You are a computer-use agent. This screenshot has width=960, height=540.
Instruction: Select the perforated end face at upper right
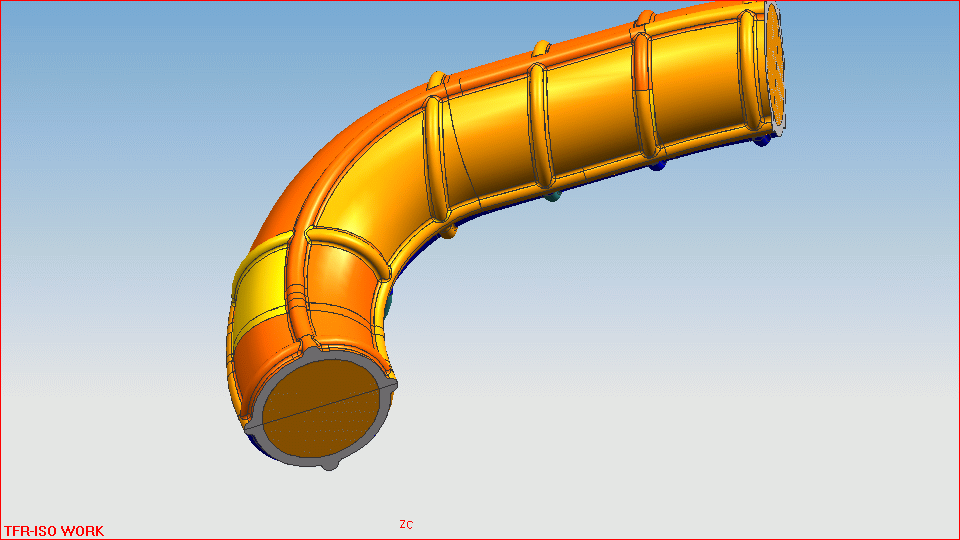[x=775, y=66]
